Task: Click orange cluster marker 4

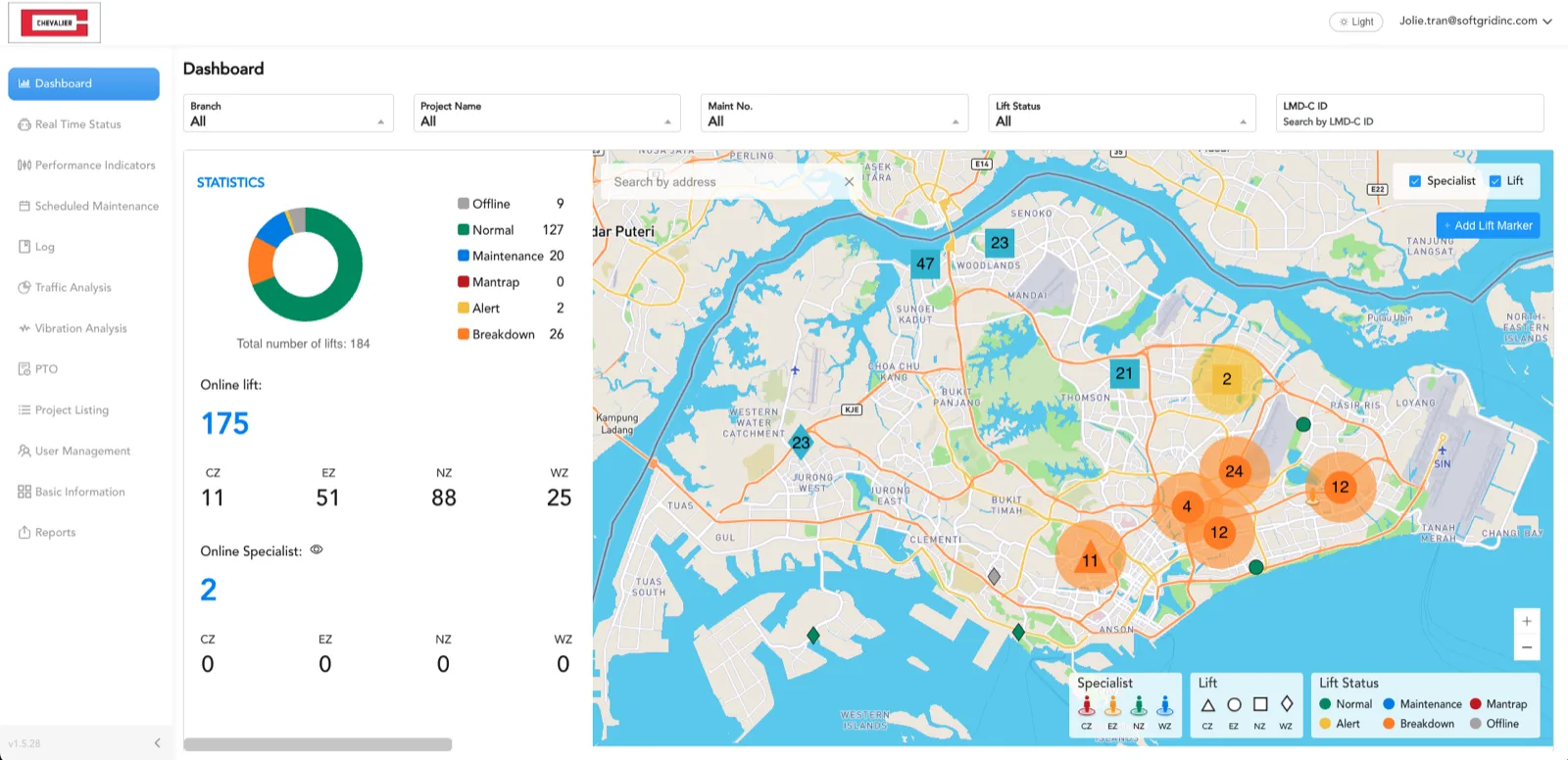Action: click(1187, 506)
